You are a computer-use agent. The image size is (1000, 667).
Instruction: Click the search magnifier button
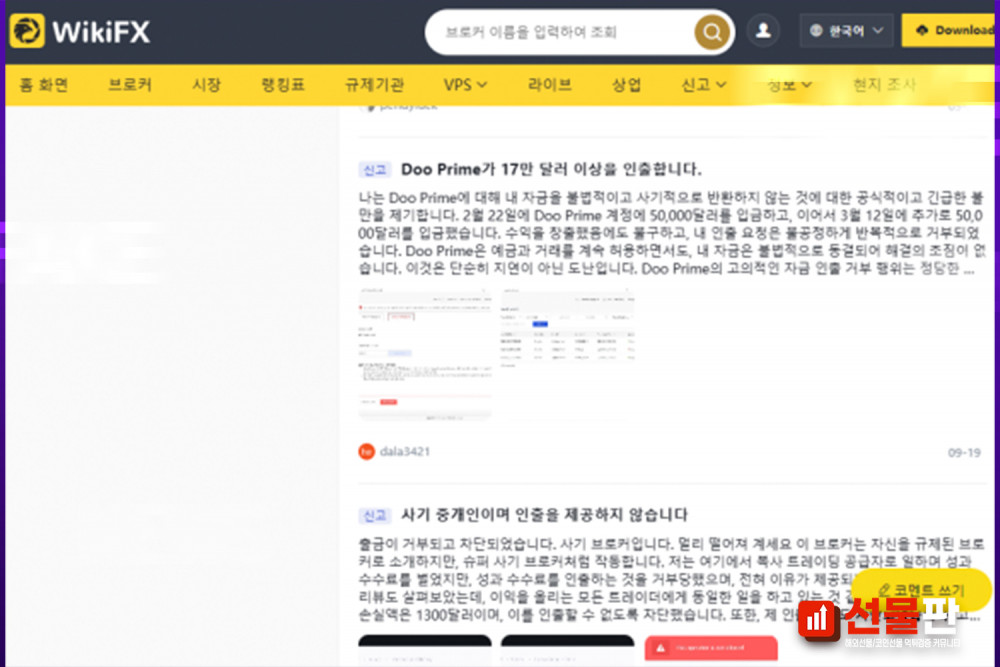click(711, 32)
